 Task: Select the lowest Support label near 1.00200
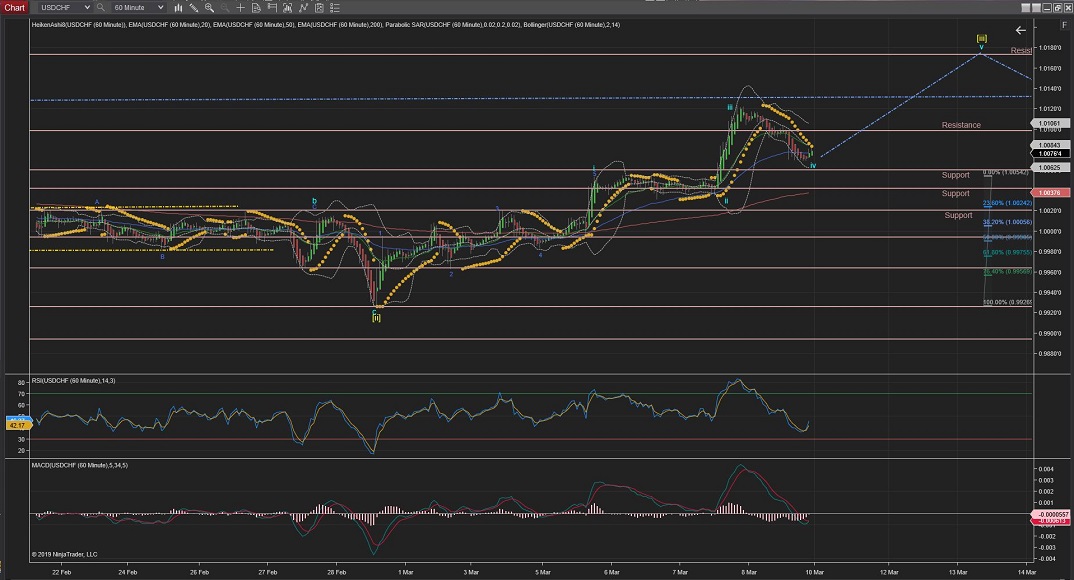coord(958,216)
